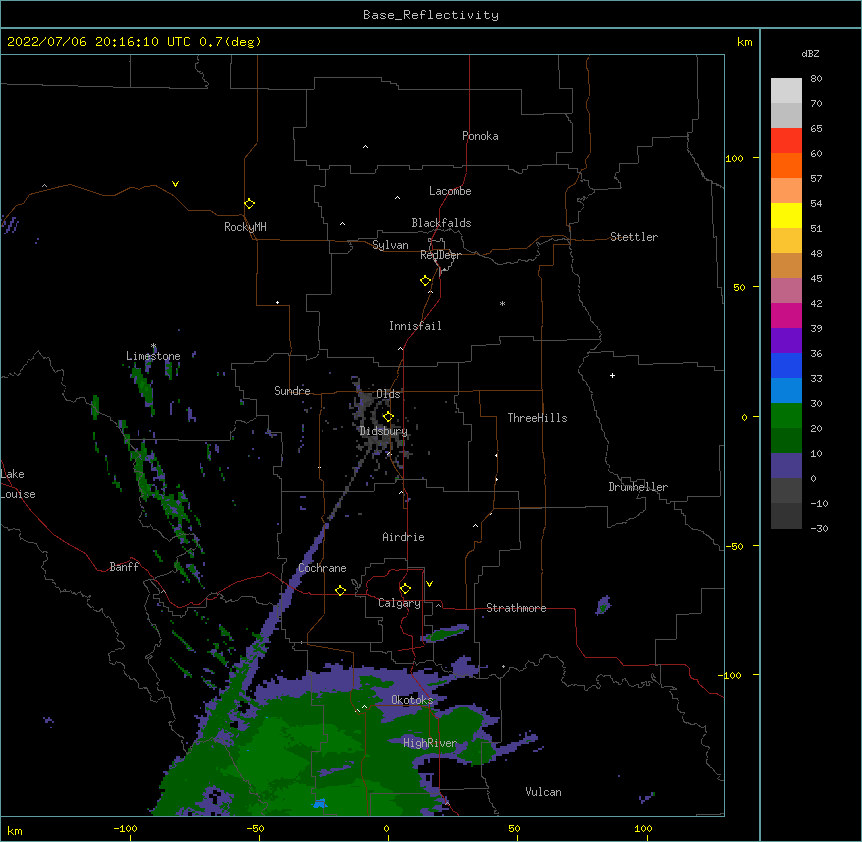
Task: Select the dark green 10-20 dBZ legend swatch
Action: [786, 440]
